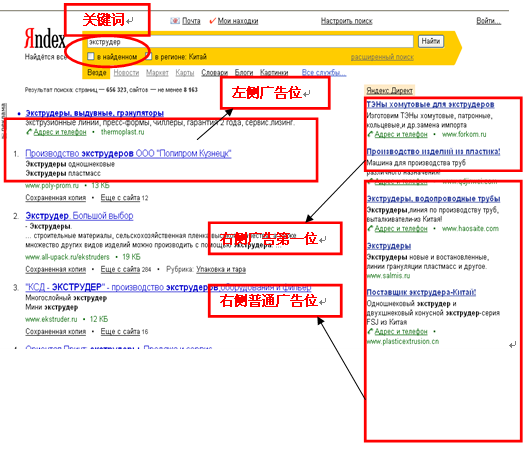
Task: Click the www.poly-prom.ru green URL
Action: [x=52, y=186]
